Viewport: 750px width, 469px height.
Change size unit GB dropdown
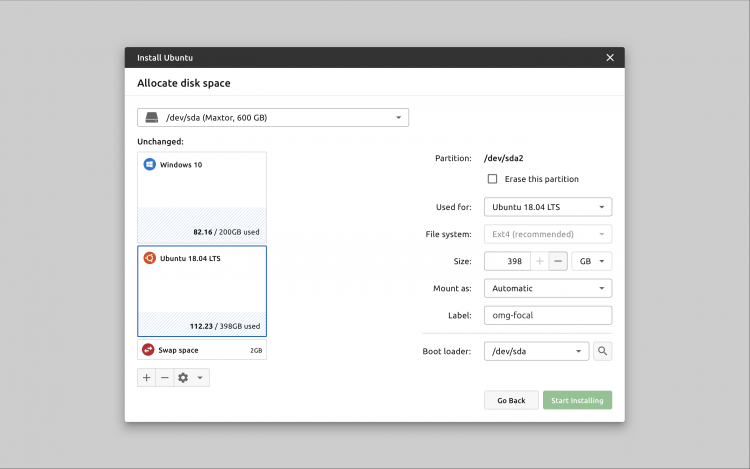pos(592,261)
